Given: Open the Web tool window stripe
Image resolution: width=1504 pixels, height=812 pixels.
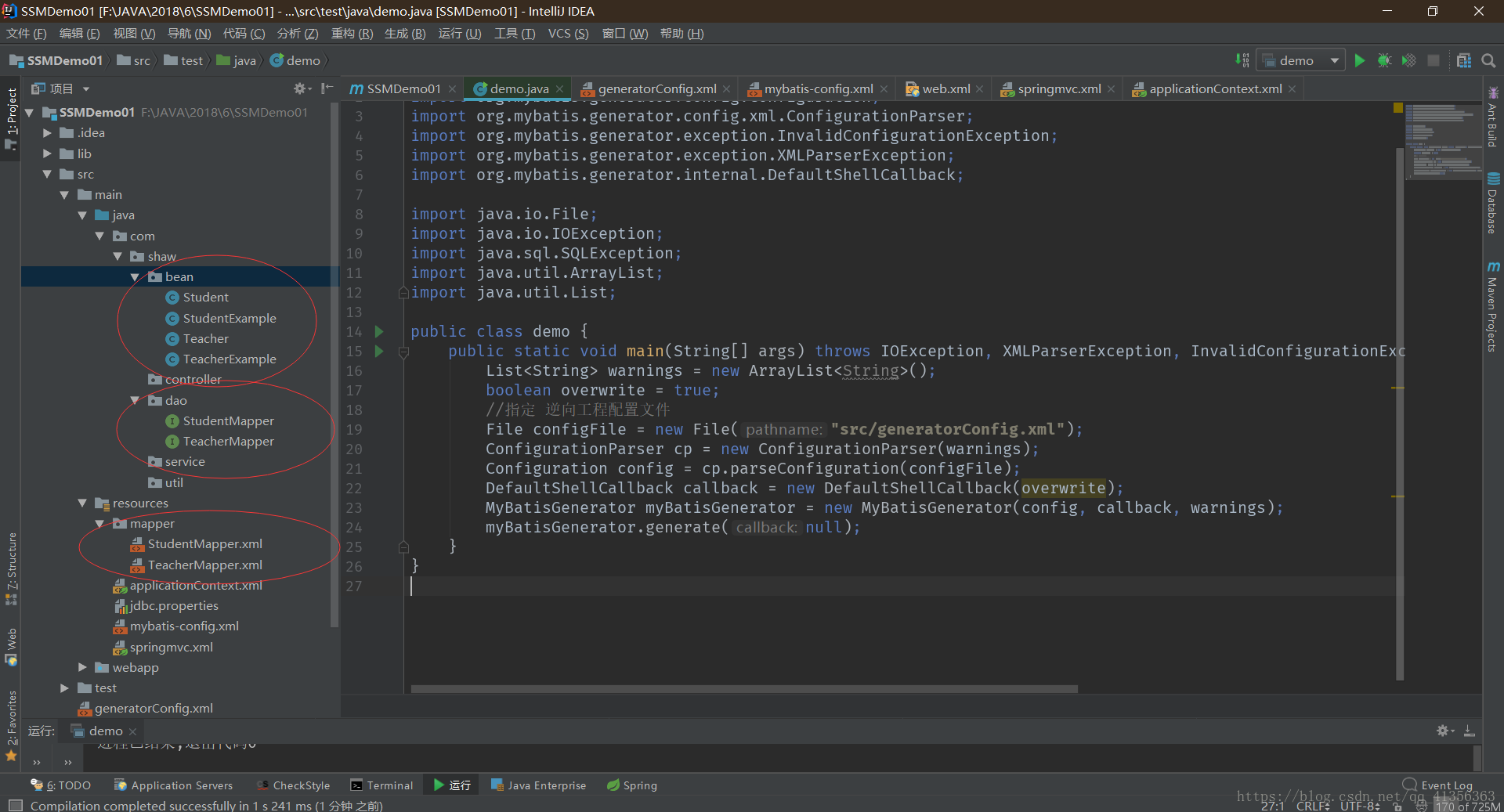Looking at the screenshot, I should click(11, 647).
